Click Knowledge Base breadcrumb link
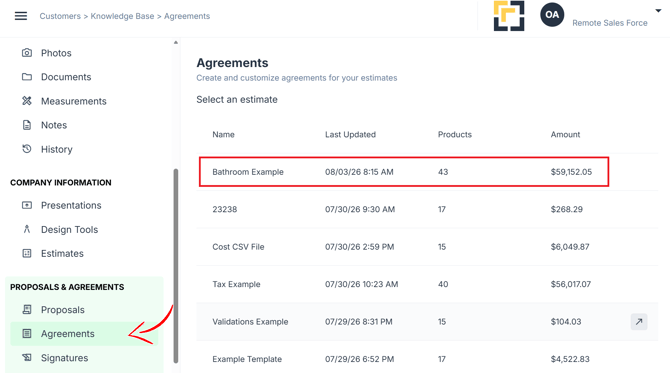The image size is (670, 373). pyautogui.click(x=122, y=16)
